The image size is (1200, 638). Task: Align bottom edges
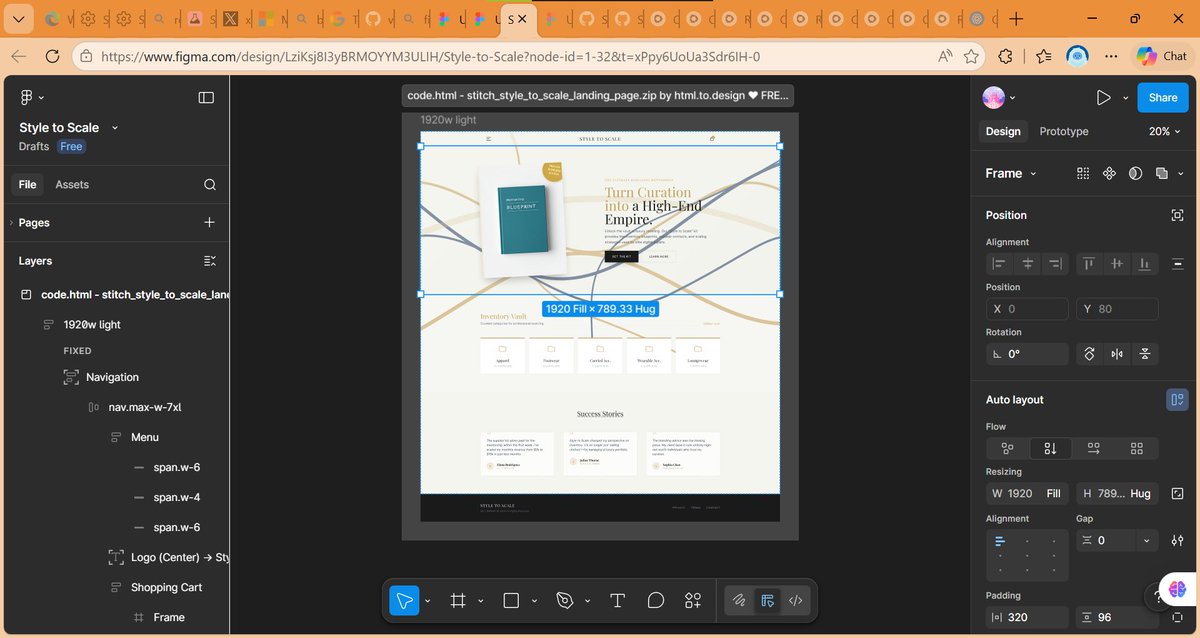pos(1145,264)
